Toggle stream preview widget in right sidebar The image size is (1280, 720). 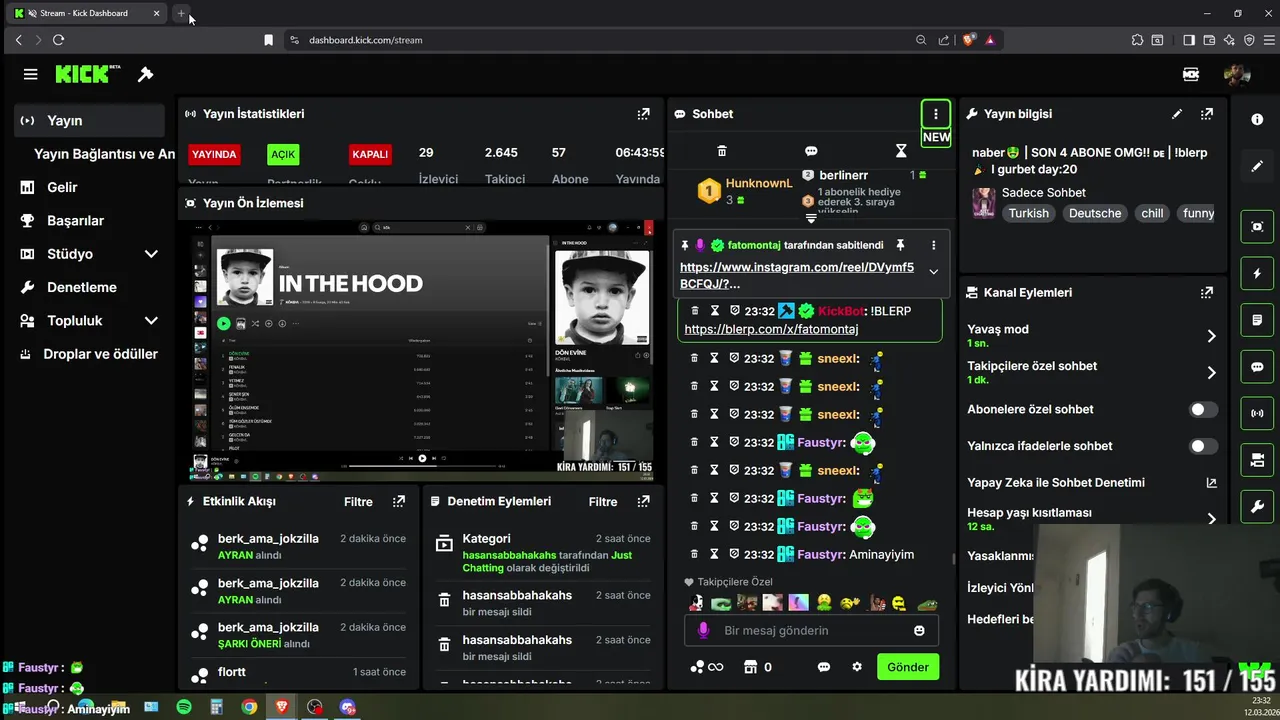pos(1257,227)
